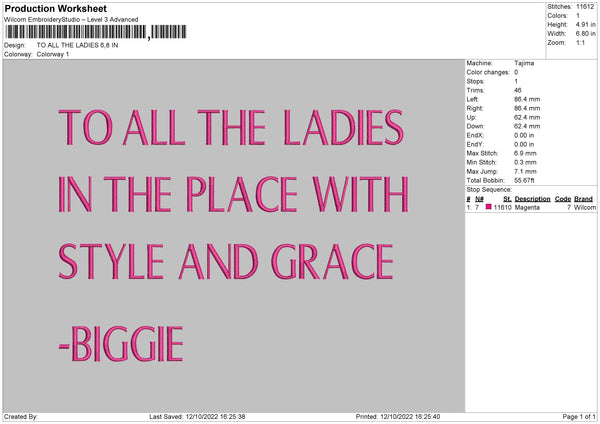Select the Magenta stop sequence row description
Viewport: 600px width, 424px height.
(526, 207)
